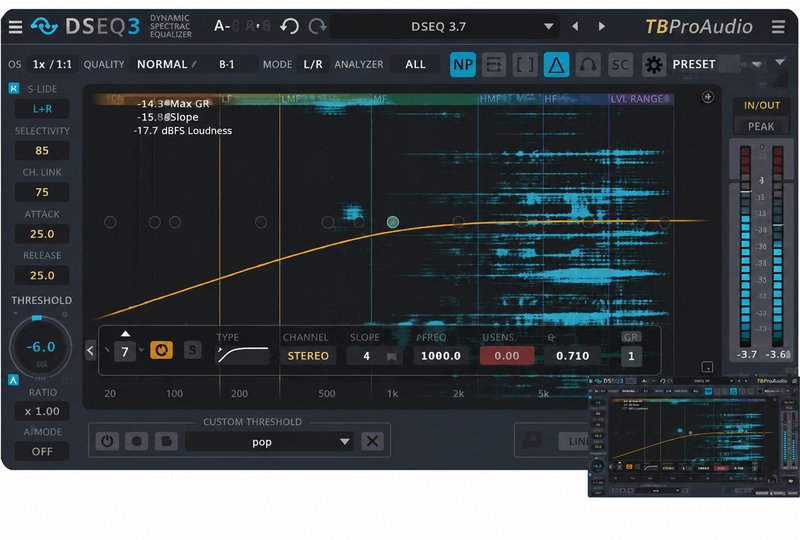Viewport: 800px width, 540px height.
Task: Click the GR value 1
Action: [631, 356]
